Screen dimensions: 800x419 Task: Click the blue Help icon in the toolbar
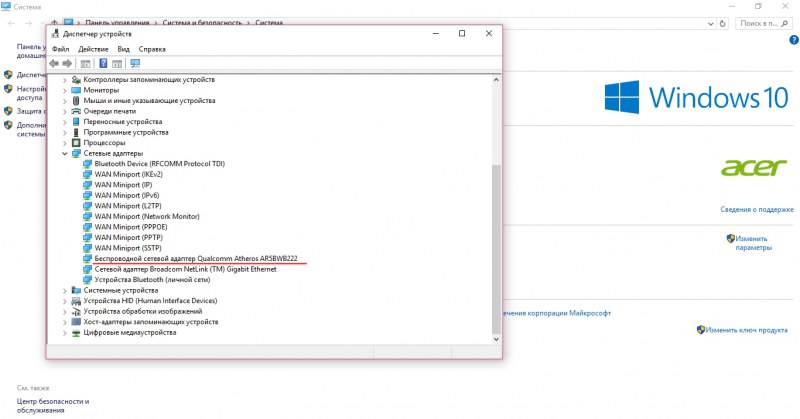(103, 63)
